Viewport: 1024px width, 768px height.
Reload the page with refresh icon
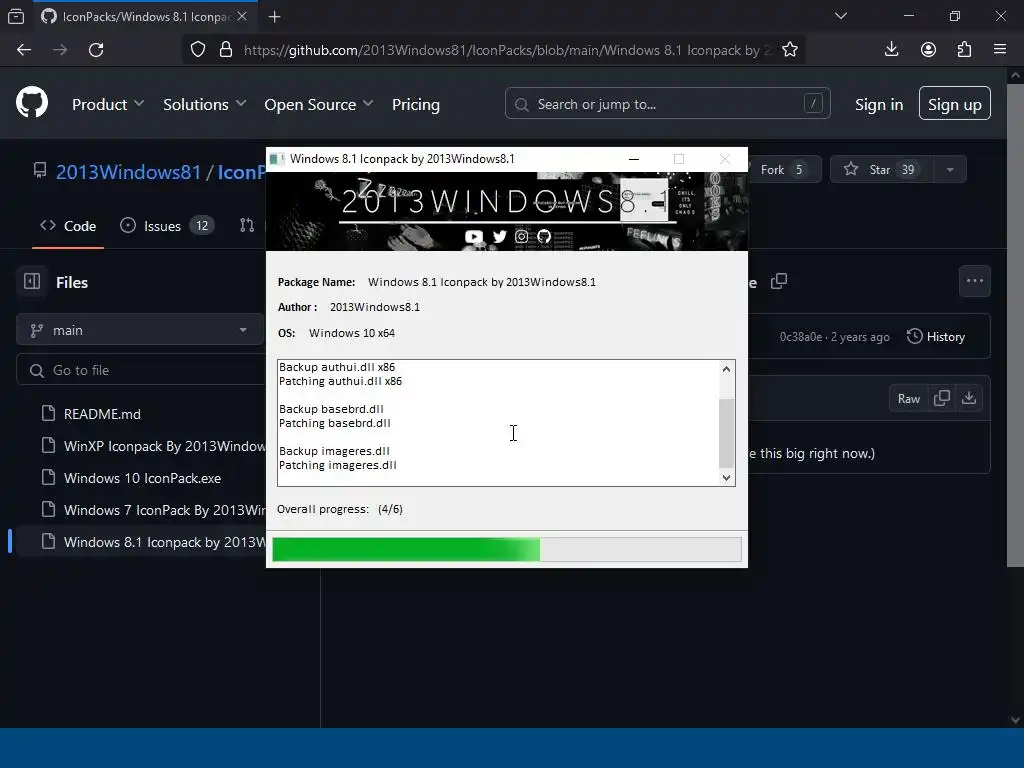click(96, 50)
